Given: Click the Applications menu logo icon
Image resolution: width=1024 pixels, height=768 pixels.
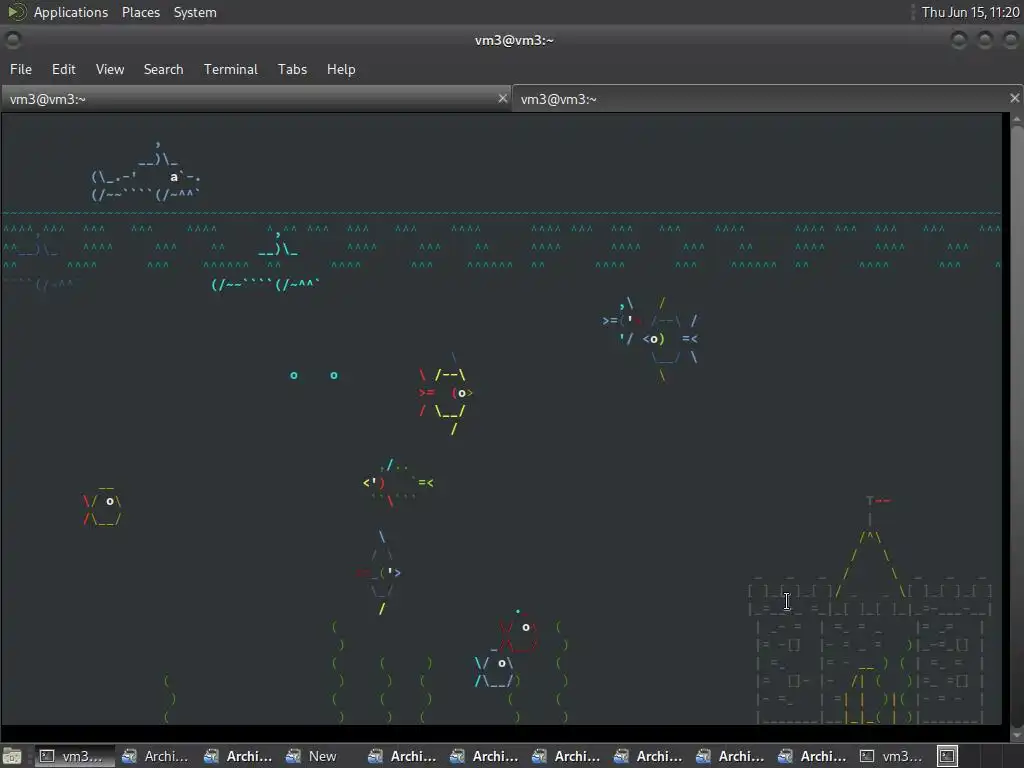Looking at the screenshot, I should (x=17, y=12).
